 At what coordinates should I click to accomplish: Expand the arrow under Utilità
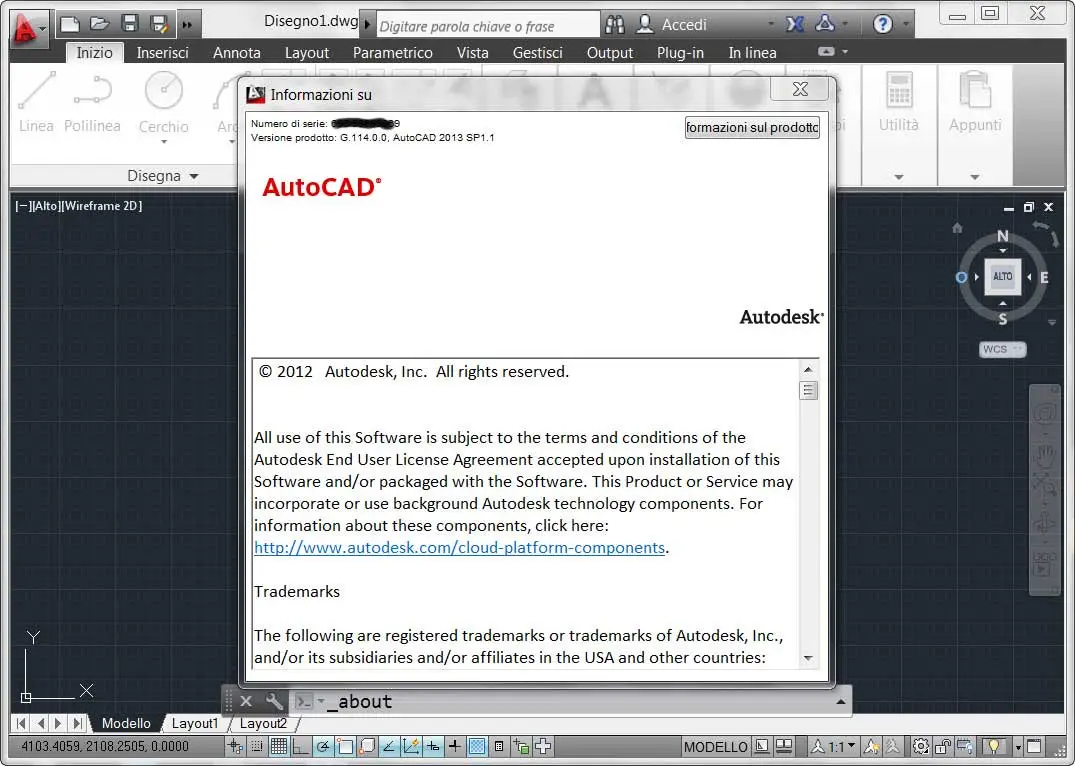pyautogui.click(x=899, y=178)
